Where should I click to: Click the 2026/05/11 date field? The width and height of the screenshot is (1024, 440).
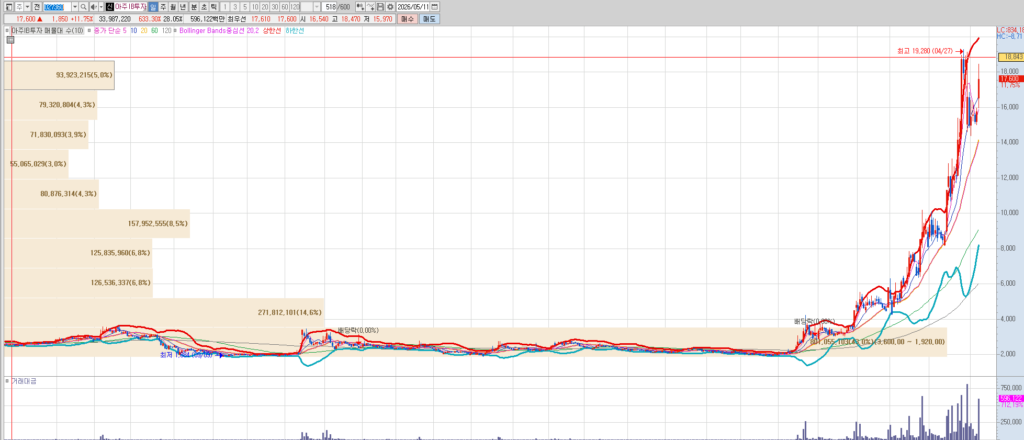click(412, 7)
